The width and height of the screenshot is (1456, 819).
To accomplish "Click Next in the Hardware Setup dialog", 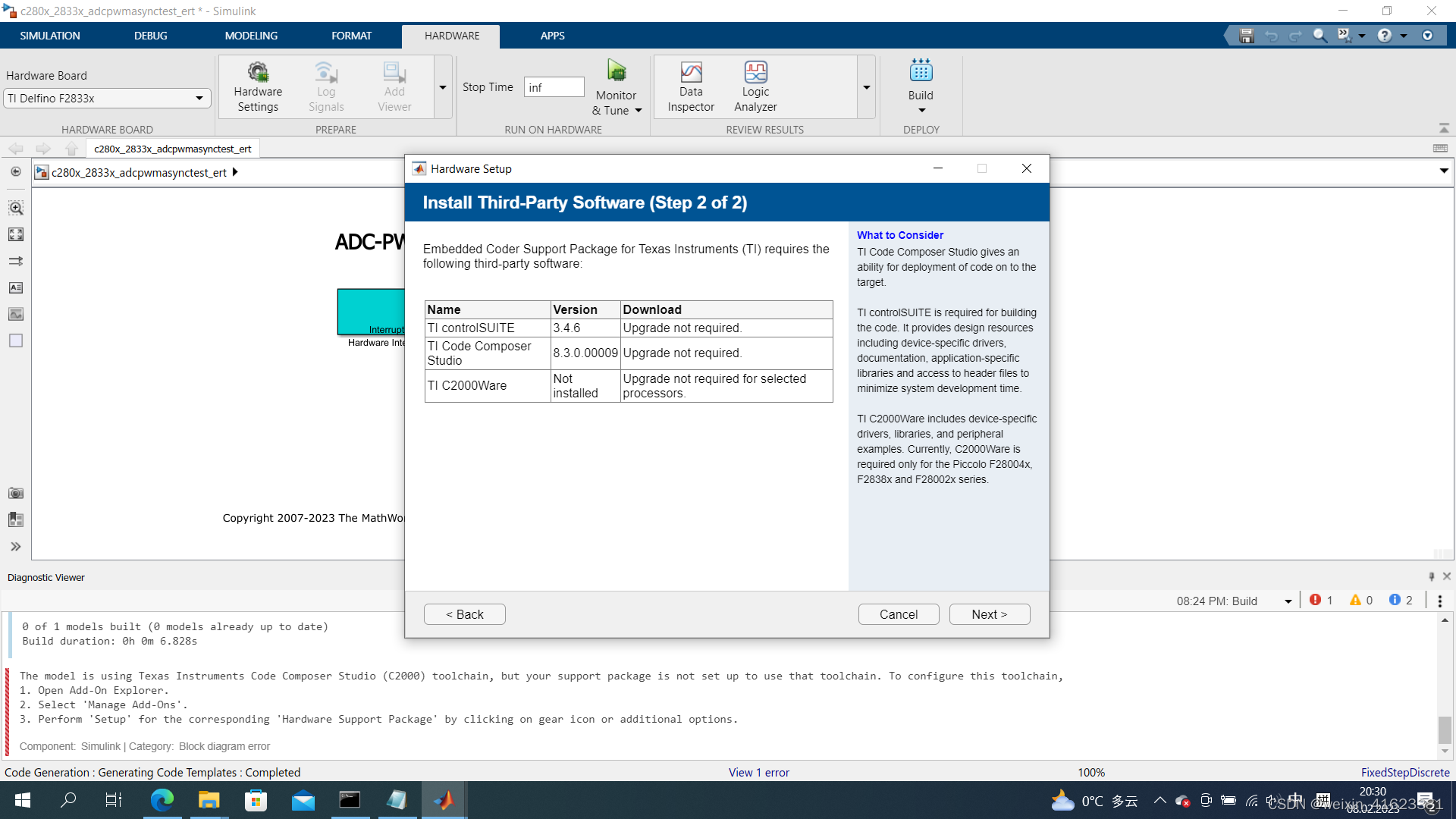I will click(x=989, y=613).
